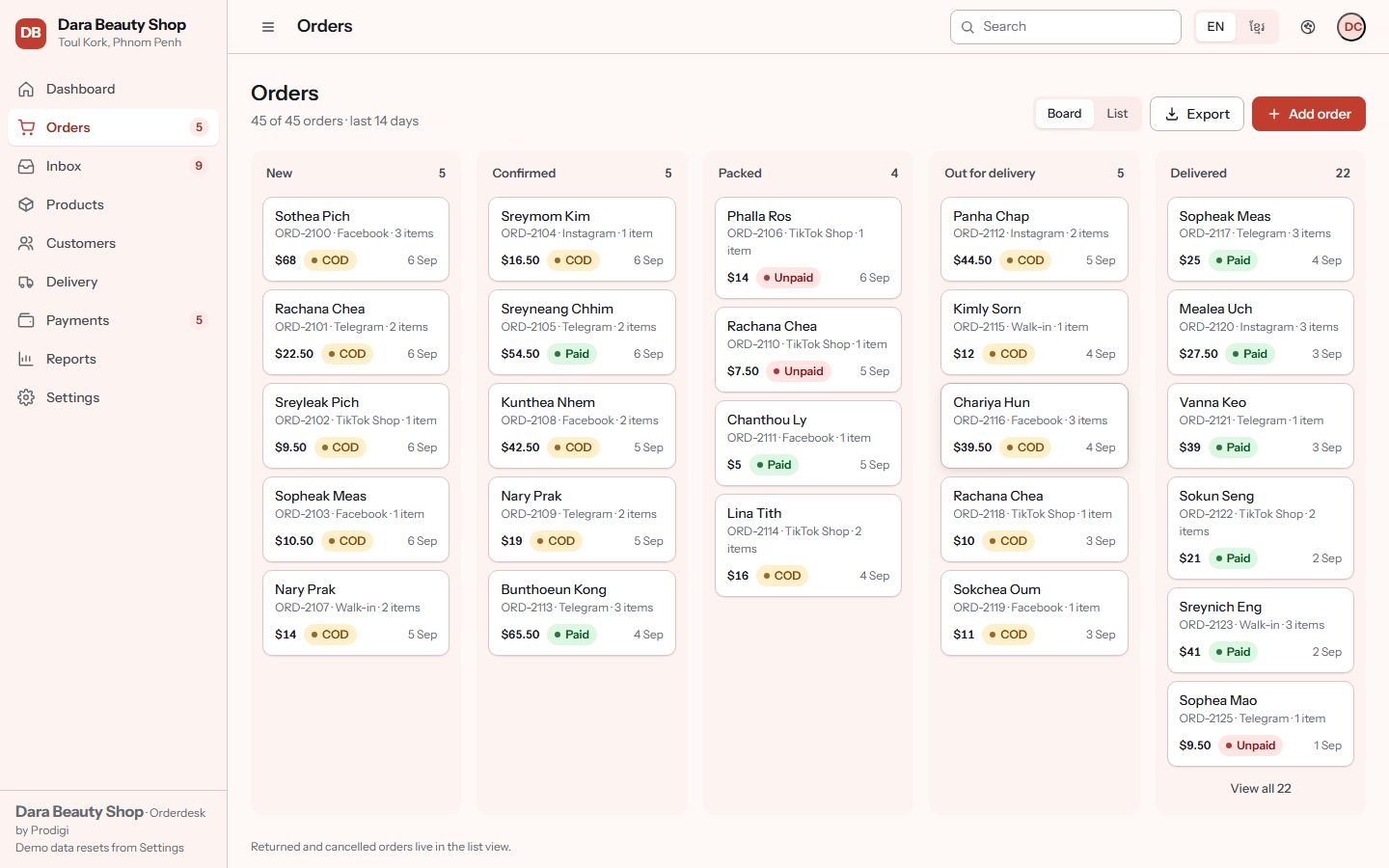Screen dimensions: 1389x868
Task: Click Unpaid badge on Rachana Chea ORD-2110
Action: [800, 371]
